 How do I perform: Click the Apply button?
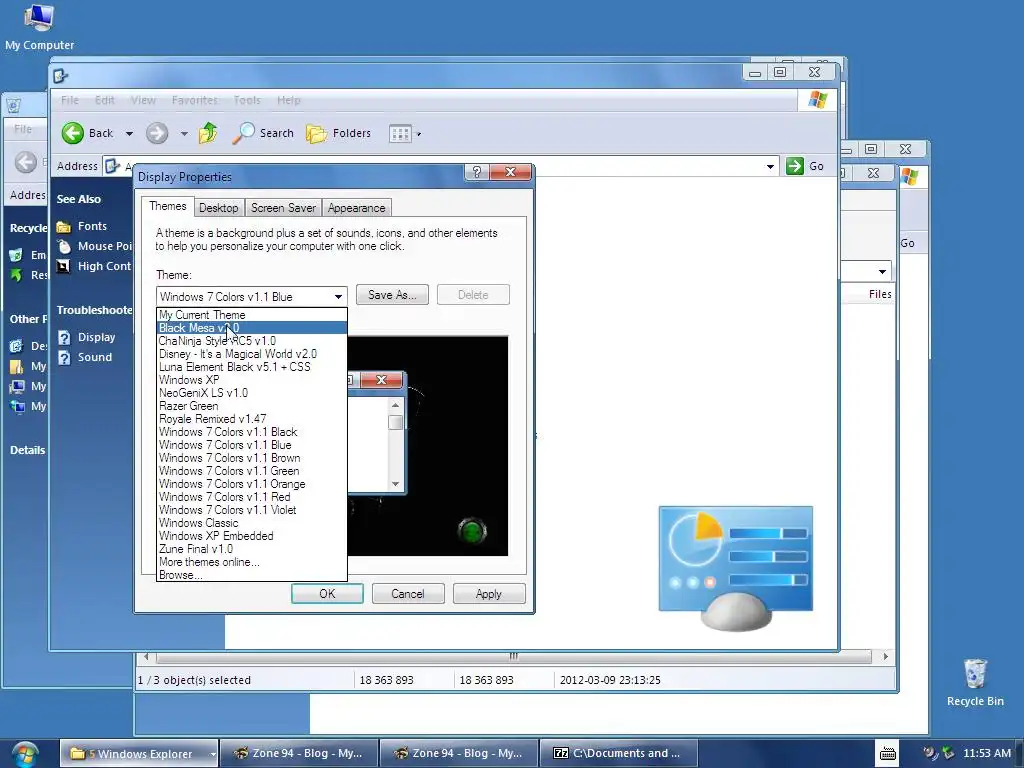488,594
